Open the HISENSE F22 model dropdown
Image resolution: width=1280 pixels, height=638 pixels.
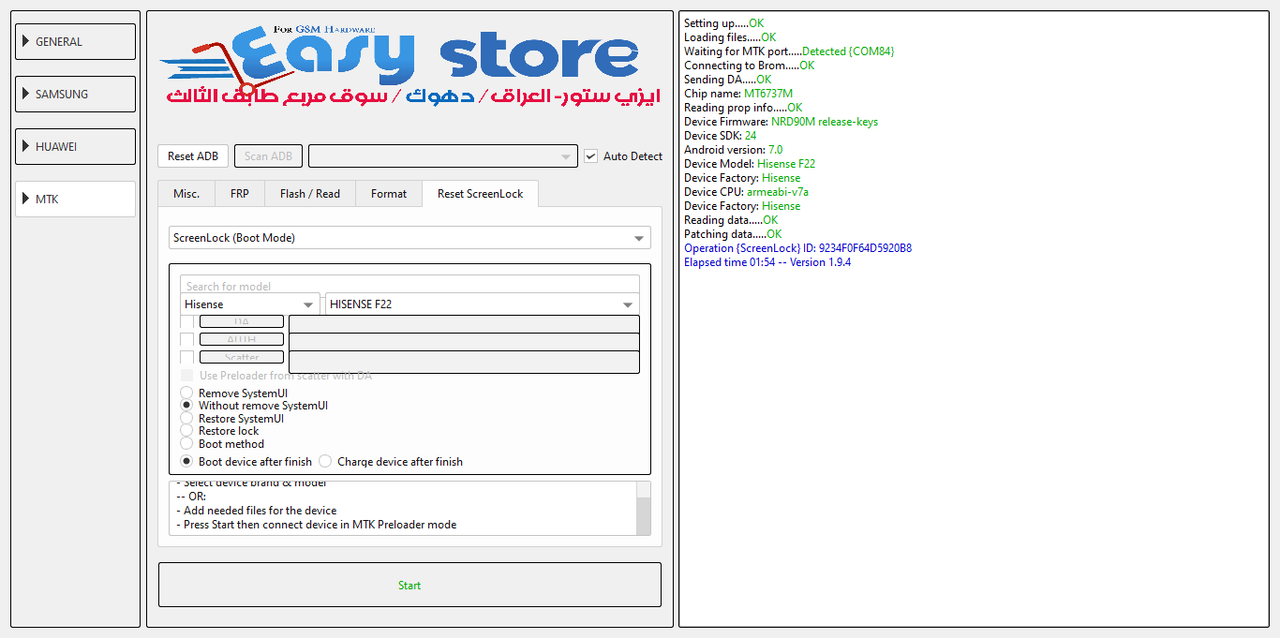point(482,304)
